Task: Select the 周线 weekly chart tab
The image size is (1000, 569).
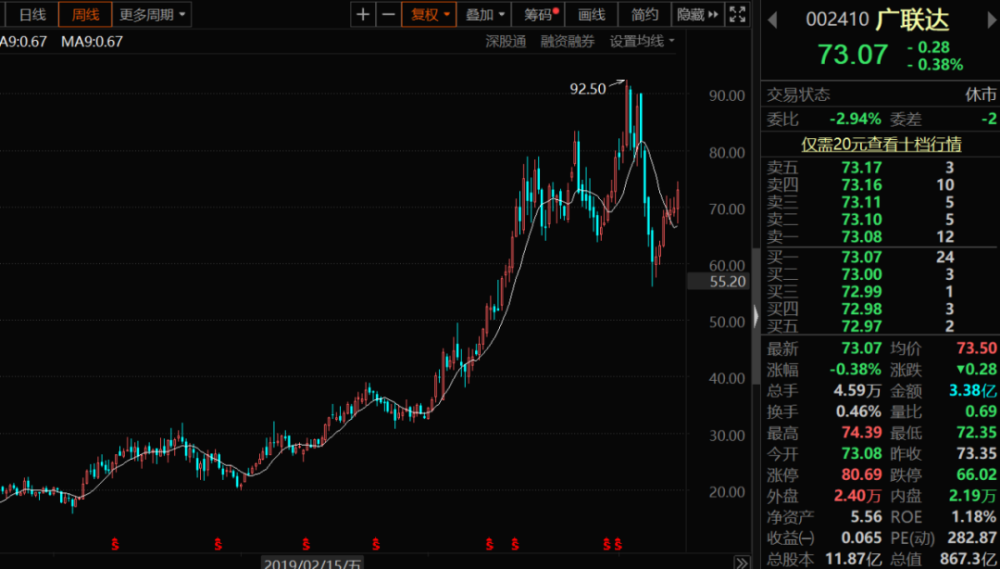Action: pyautogui.click(x=85, y=14)
